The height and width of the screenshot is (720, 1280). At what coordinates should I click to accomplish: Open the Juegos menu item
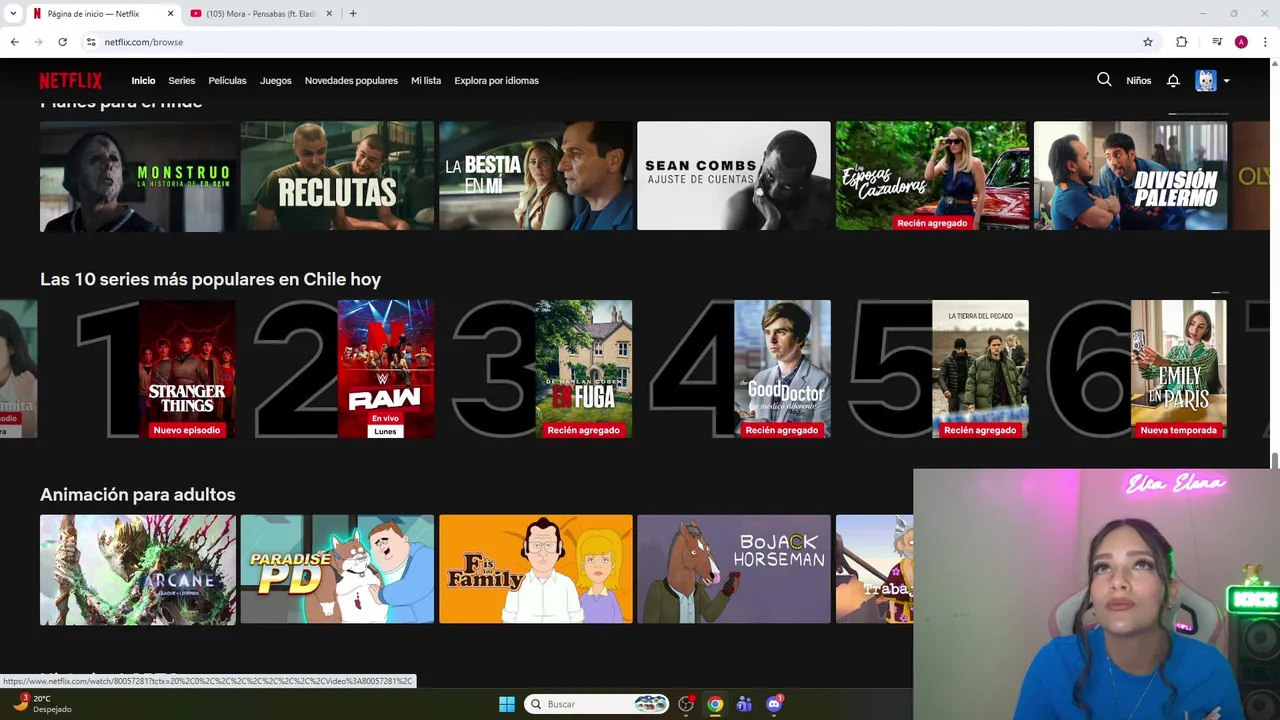[276, 80]
